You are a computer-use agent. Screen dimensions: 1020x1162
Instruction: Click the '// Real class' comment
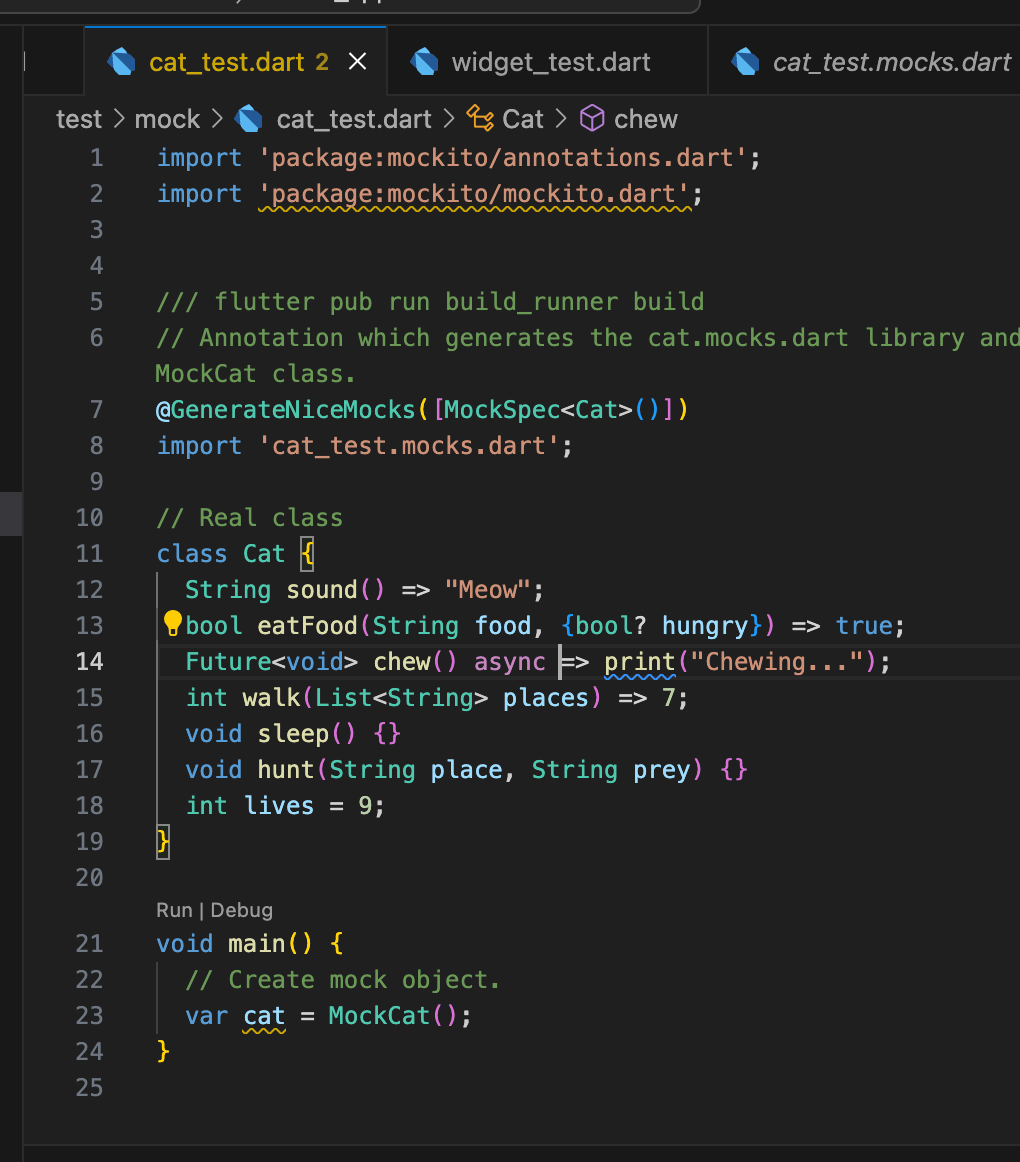(250, 518)
